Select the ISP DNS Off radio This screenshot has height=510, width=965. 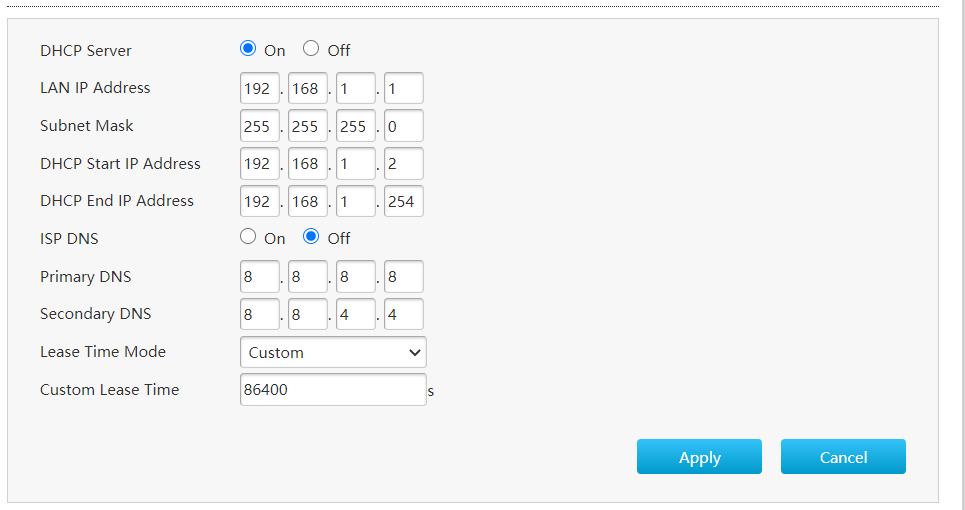click(x=311, y=237)
